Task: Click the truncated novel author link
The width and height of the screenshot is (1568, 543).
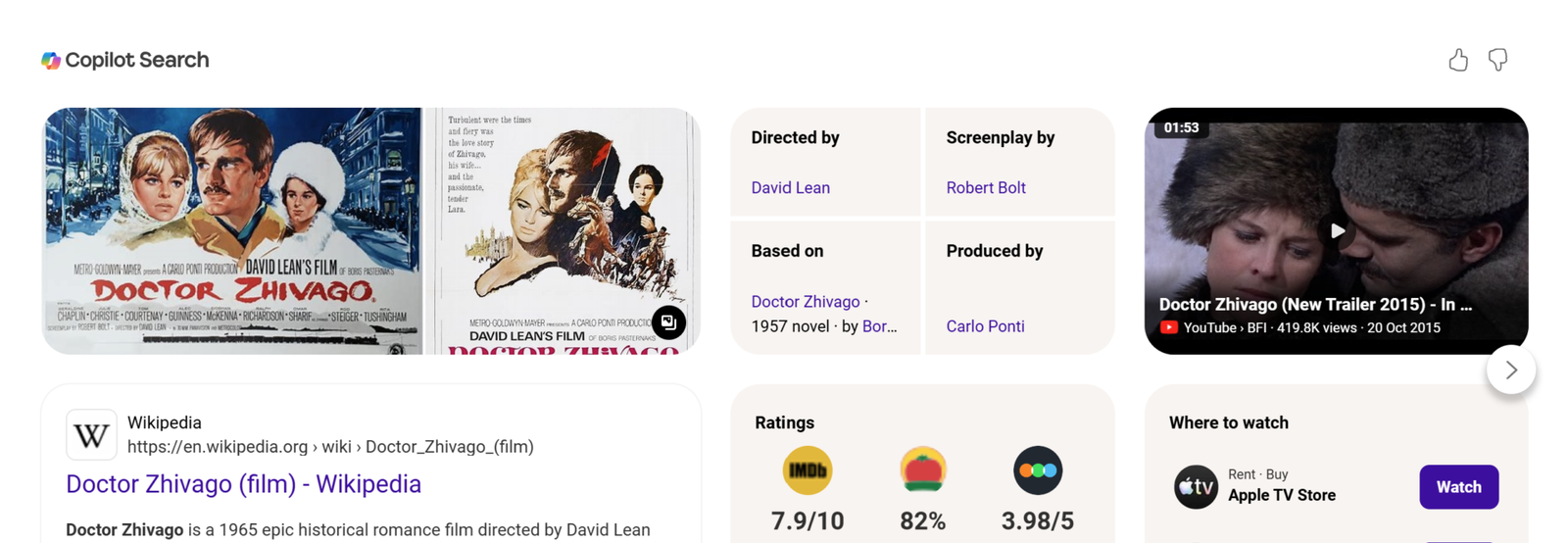Action: click(x=879, y=326)
